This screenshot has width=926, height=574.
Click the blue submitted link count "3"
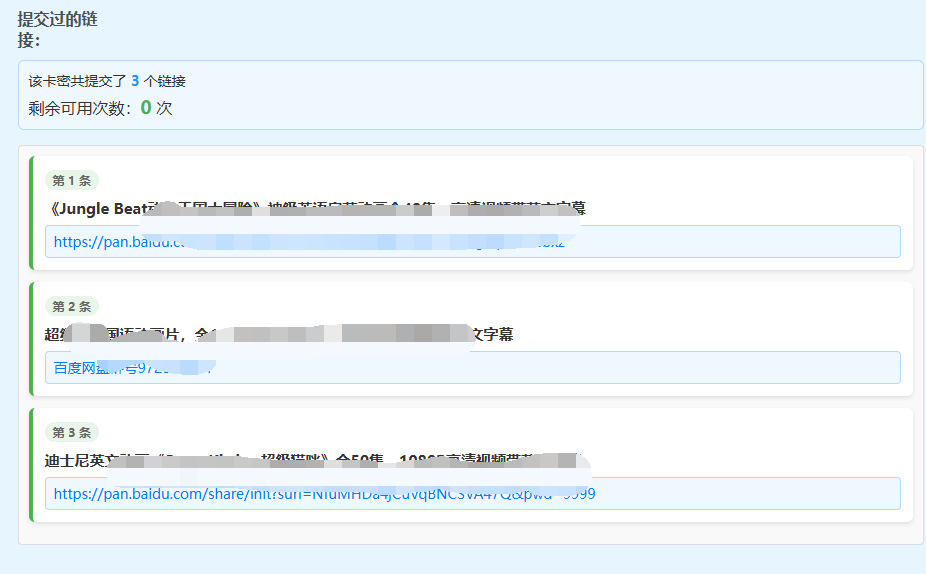[135, 81]
